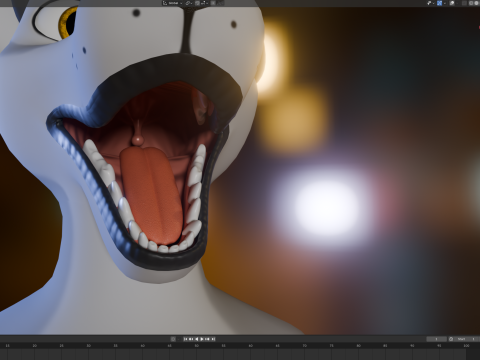Click frame 20 on timeline ruler
The image size is (480, 360).
pos(35,346)
